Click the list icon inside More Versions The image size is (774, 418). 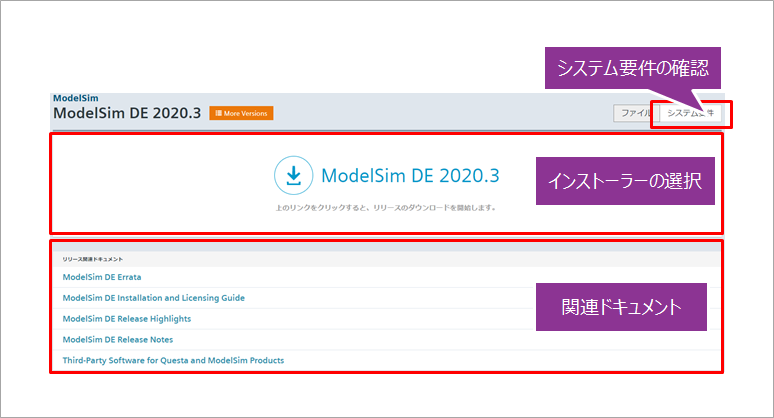(x=218, y=114)
